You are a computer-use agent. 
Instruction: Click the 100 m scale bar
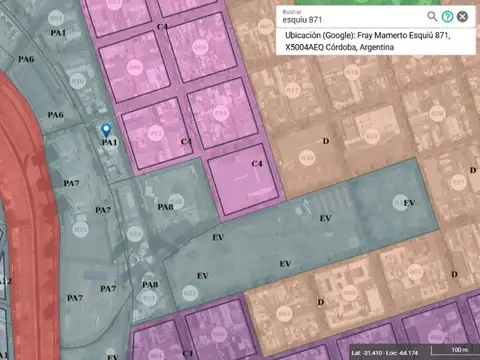(x=455, y=350)
